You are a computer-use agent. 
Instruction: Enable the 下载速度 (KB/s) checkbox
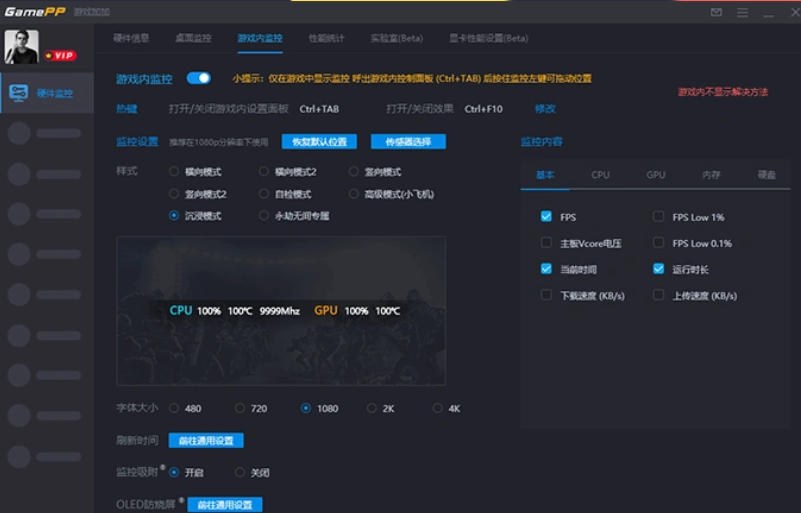546,295
